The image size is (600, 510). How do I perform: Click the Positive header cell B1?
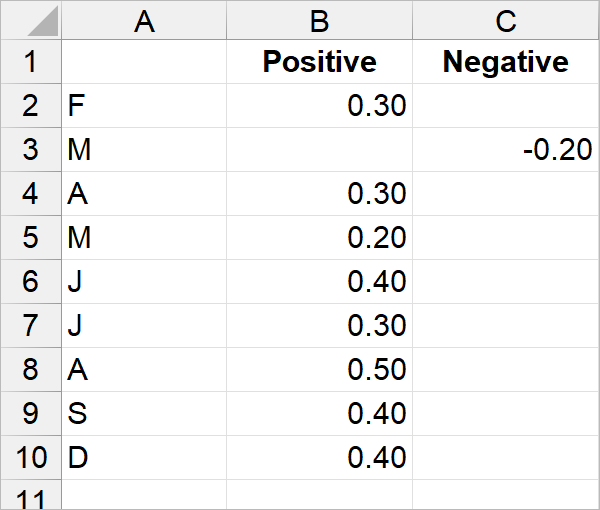pos(318,62)
